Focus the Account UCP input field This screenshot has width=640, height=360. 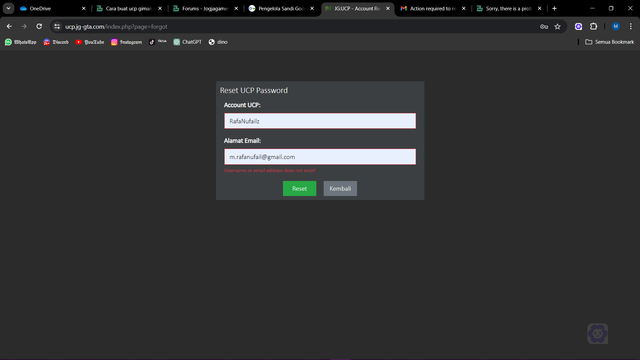pyautogui.click(x=320, y=121)
